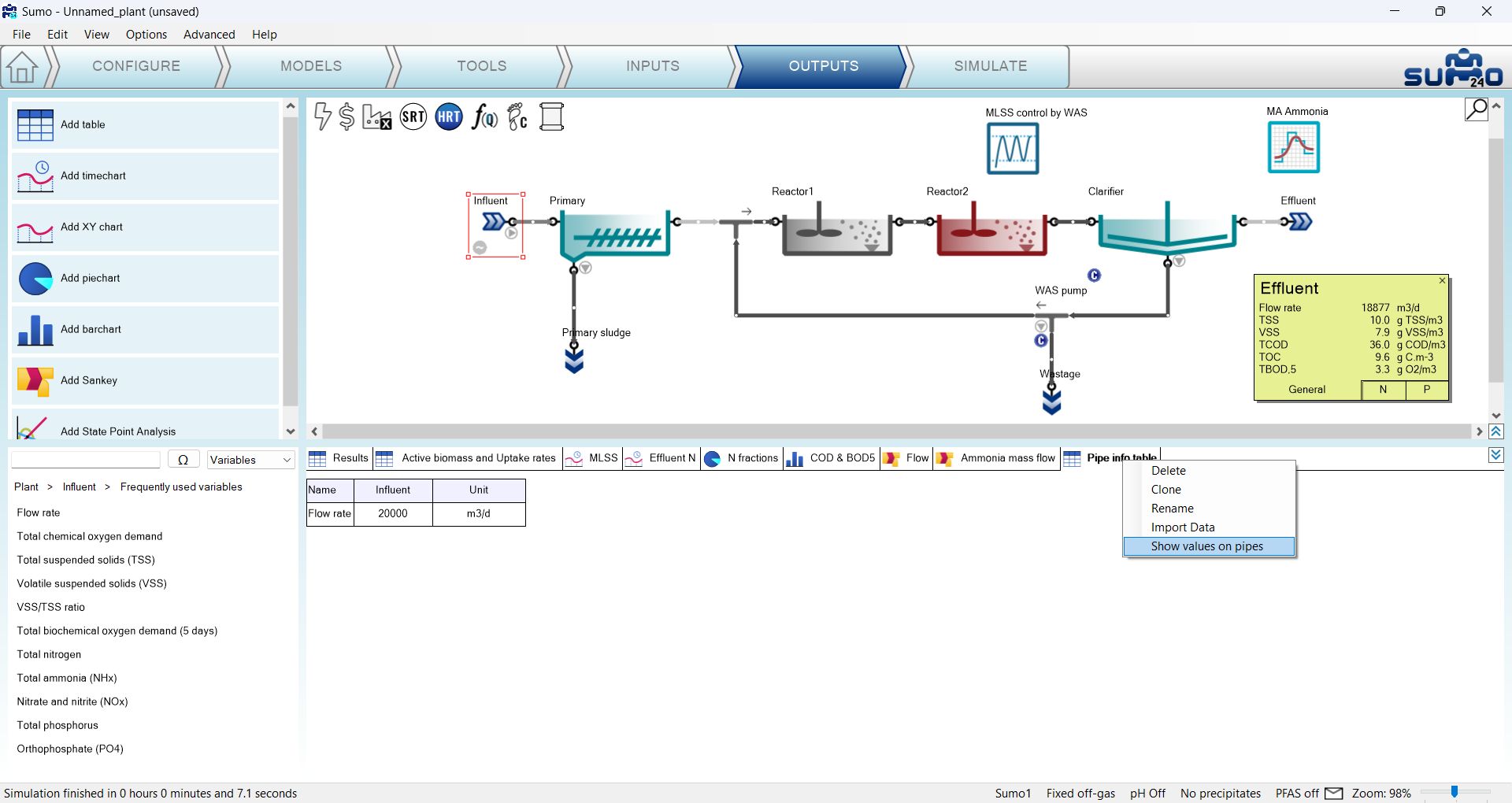Select Rename from the context menu
This screenshot has height=803, width=1512.
pyautogui.click(x=1209, y=509)
